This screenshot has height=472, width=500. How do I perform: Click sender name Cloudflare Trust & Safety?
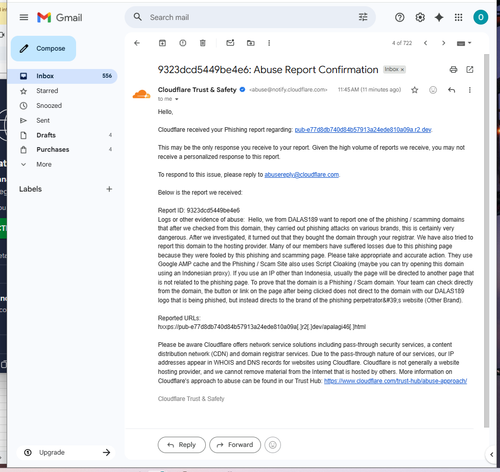tap(197, 90)
